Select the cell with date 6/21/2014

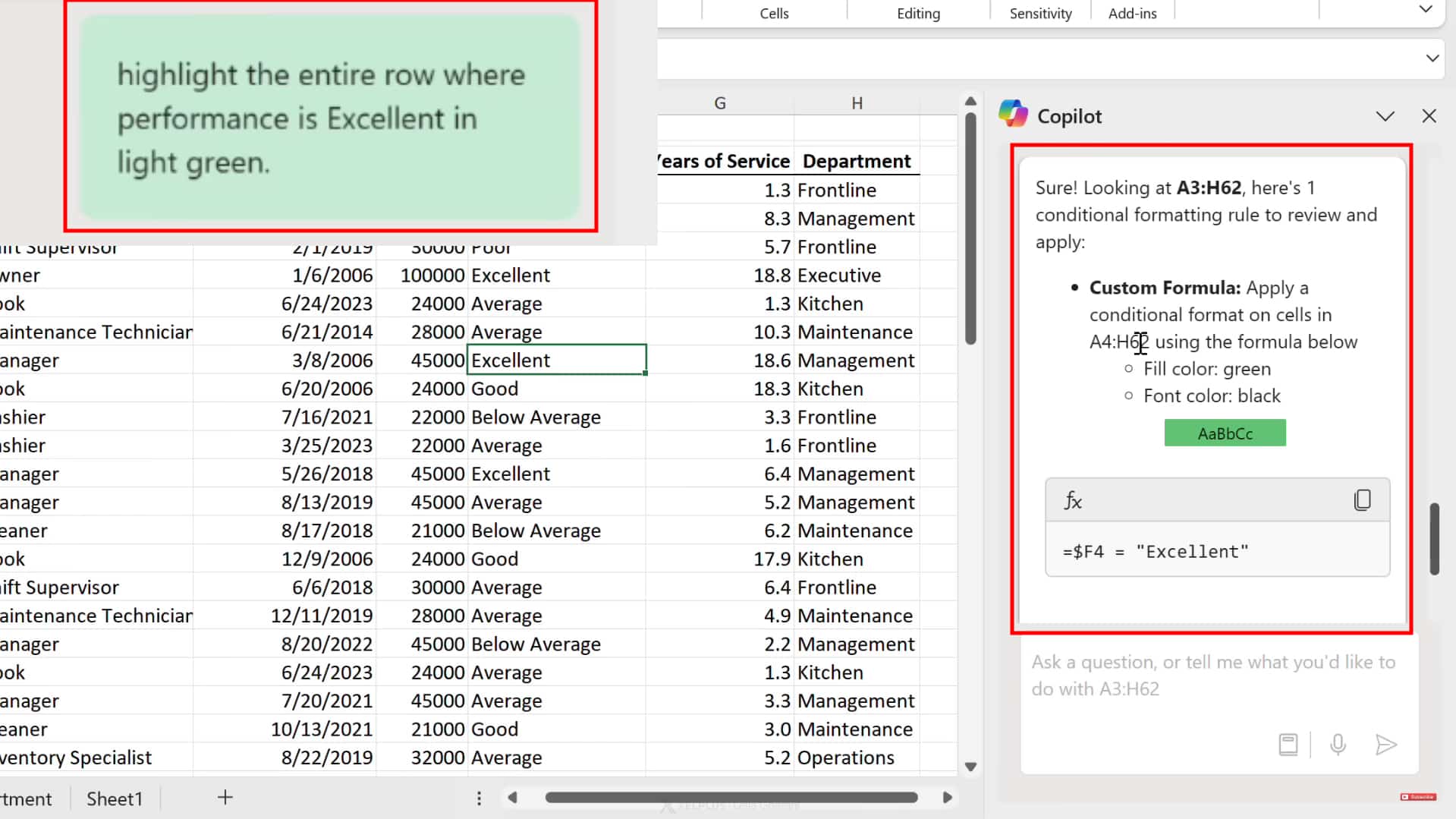[x=285, y=332]
